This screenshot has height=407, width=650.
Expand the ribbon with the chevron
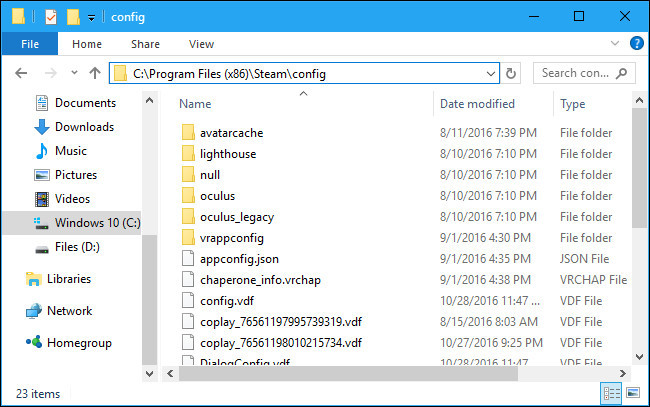pos(615,43)
